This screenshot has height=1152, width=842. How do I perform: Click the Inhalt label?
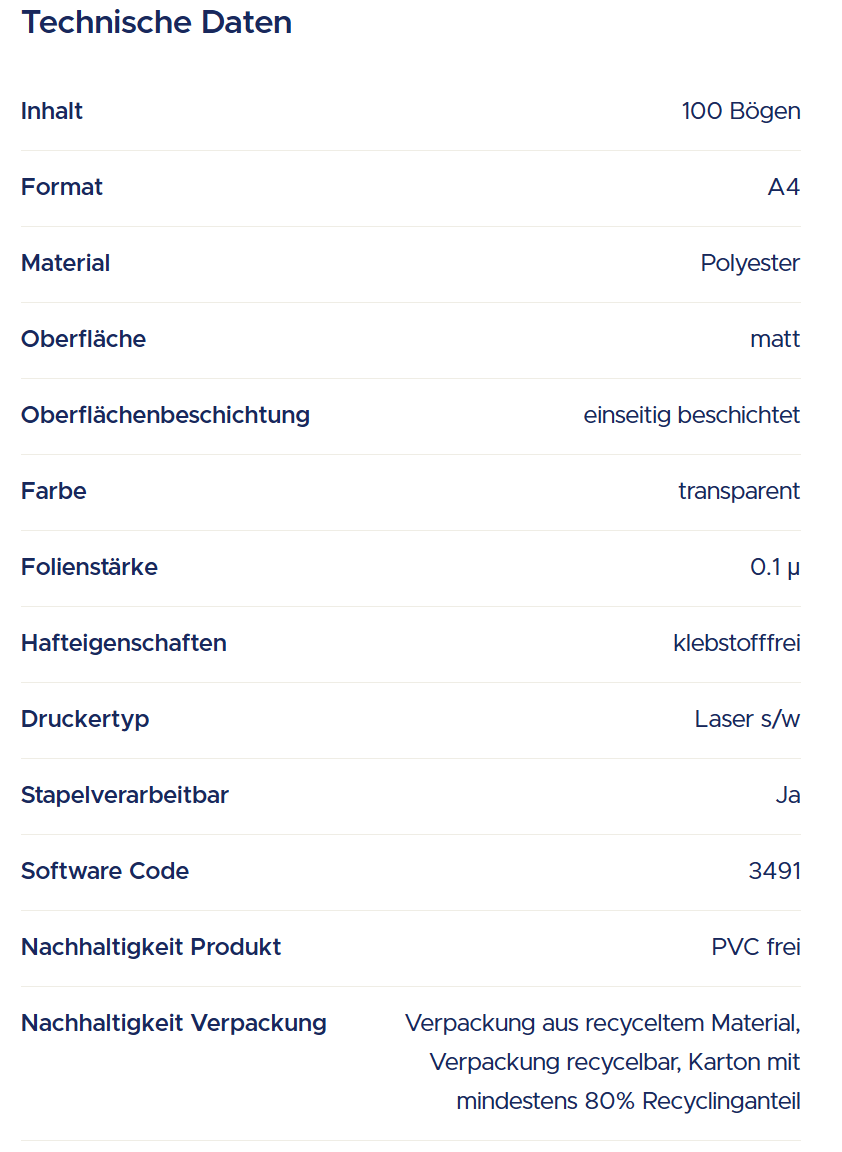[x=52, y=111]
